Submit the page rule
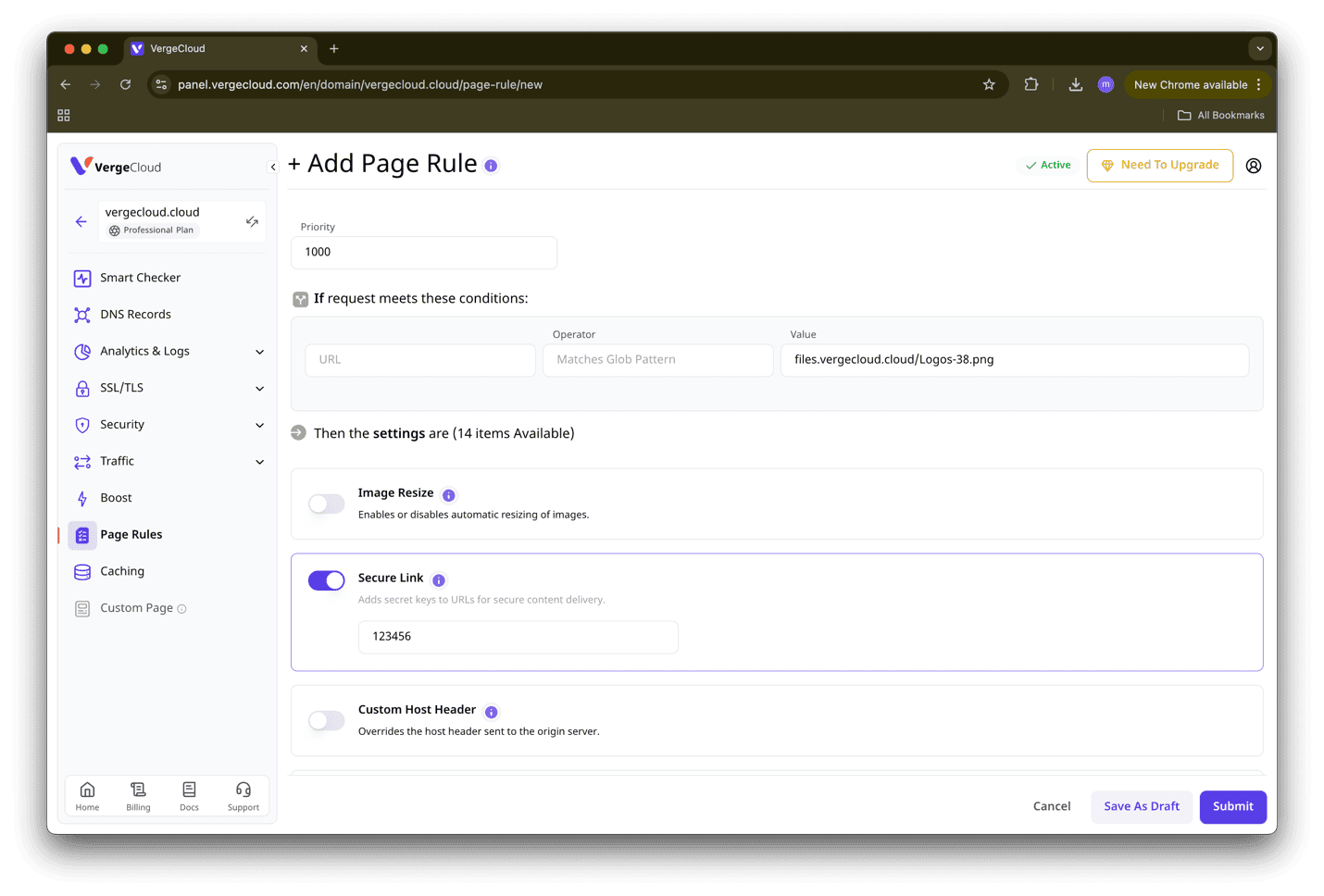 coord(1233,806)
